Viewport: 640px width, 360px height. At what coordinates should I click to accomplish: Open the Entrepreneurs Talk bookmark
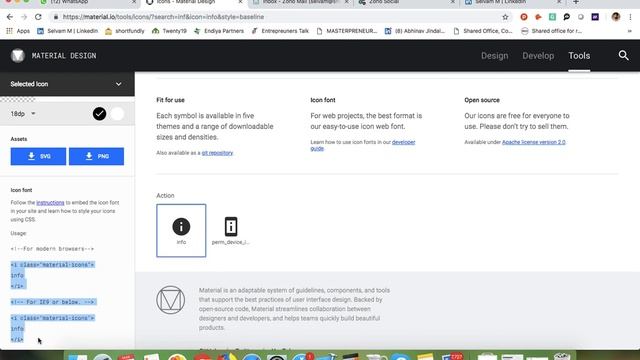(x=280, y=31)
